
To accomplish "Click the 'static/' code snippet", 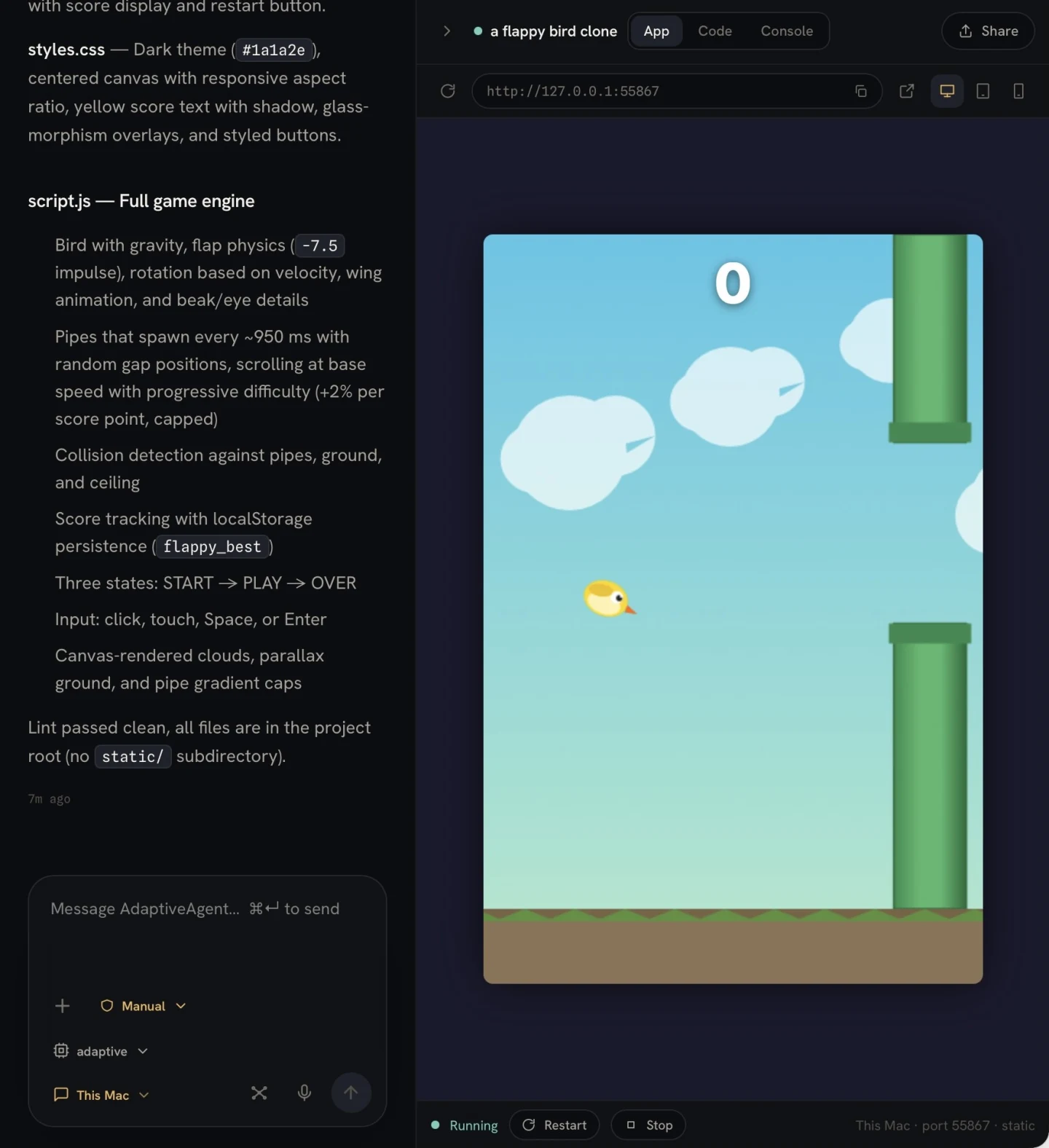I will (x=133, y=757).
